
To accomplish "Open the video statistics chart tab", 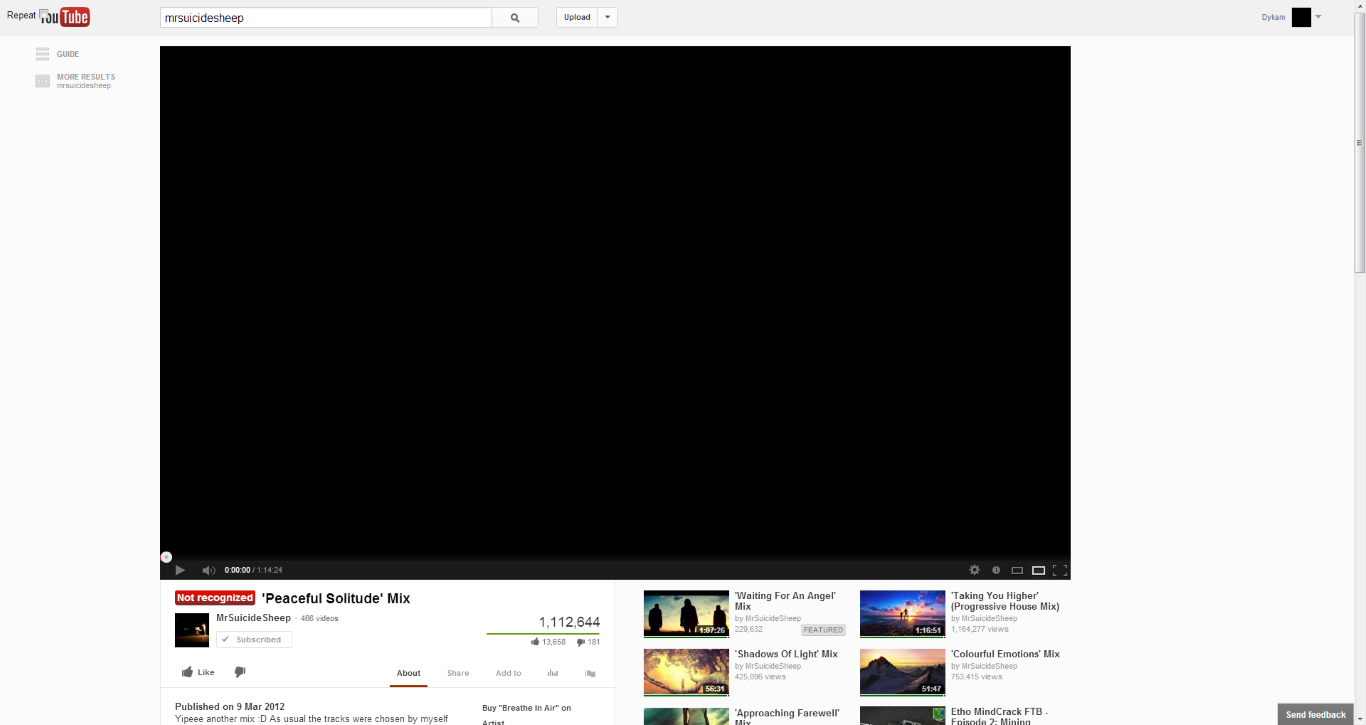I will (x=553, y=673).
